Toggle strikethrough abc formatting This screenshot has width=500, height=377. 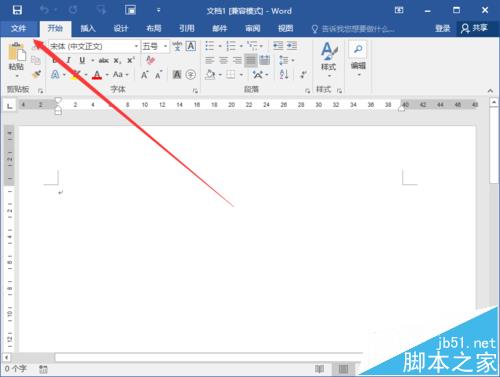104,60
